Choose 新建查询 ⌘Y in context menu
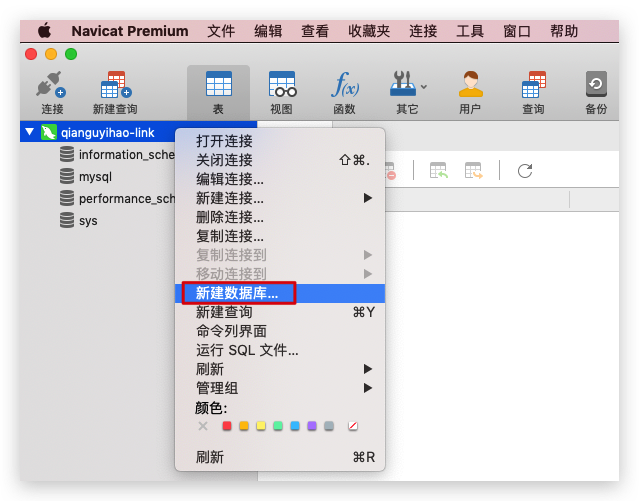This screenshot has height=501, width=639. [x=280, y=312]
